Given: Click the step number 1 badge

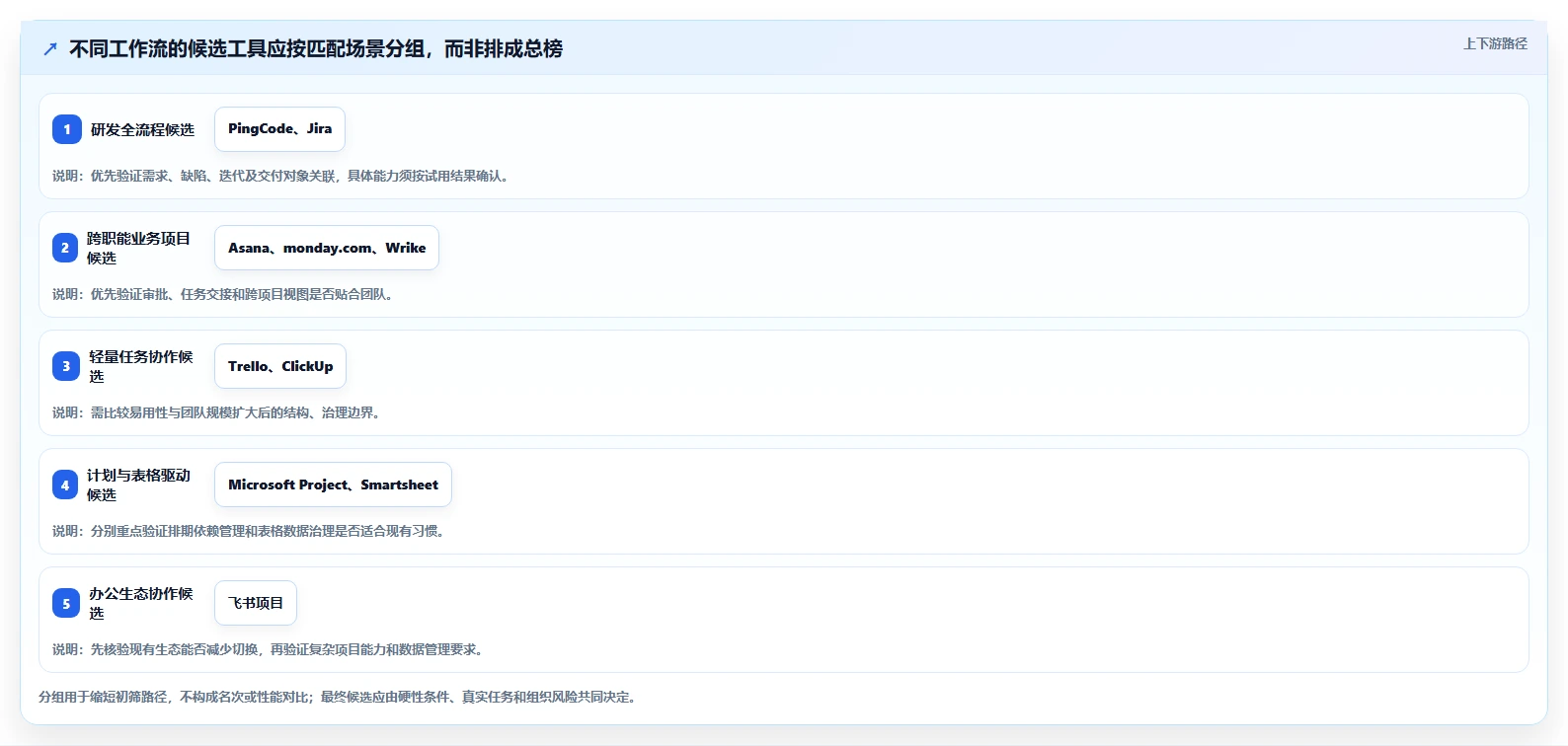Looking at the screenshot, I should (67, 129).
